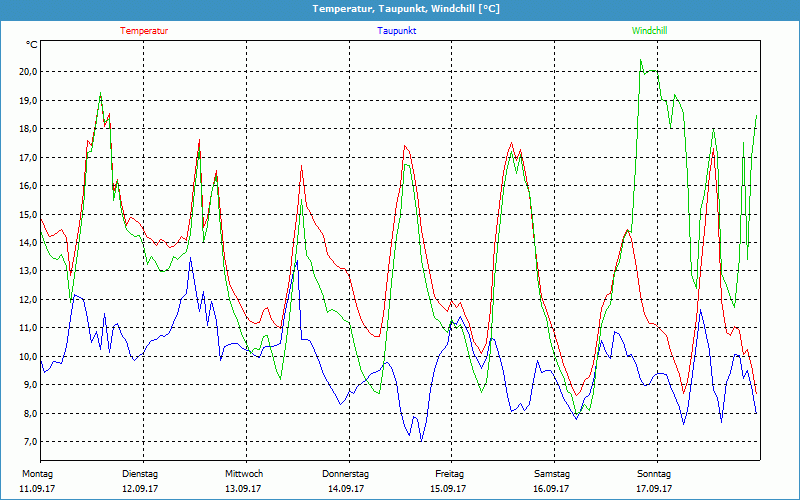Click the date '17.09.17'
The image size is (800, 500).
click(654, 489)
